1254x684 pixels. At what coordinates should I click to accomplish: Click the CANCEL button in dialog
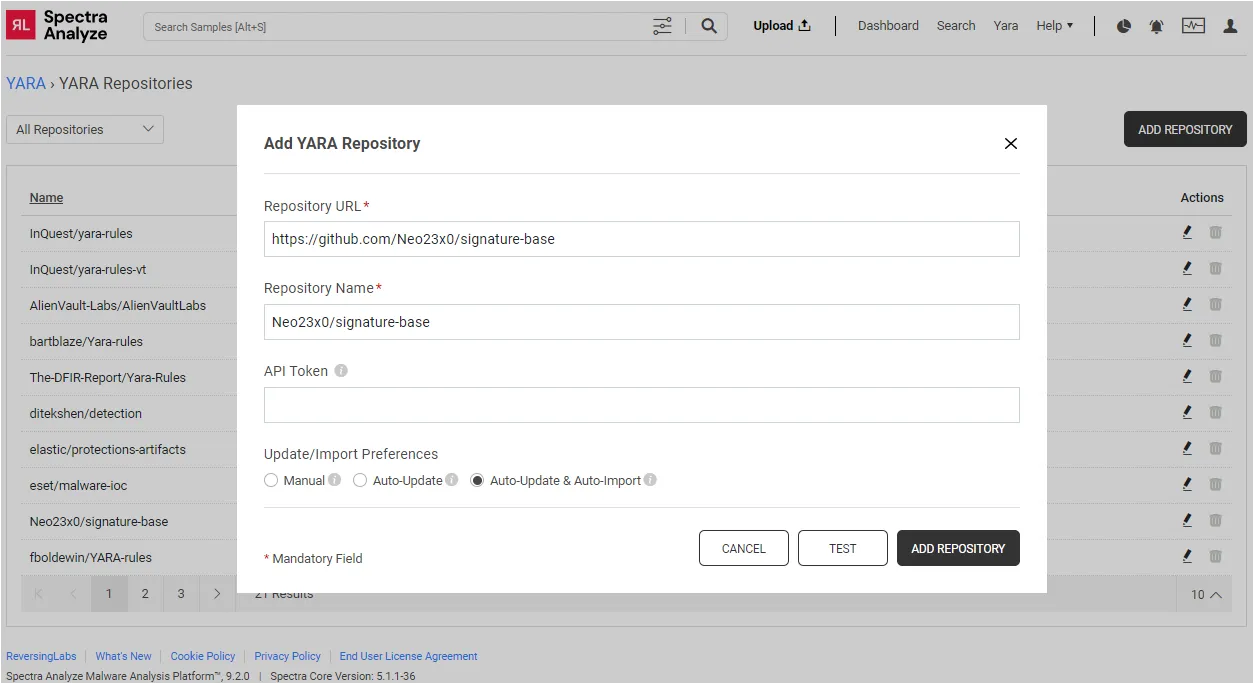[x=744, y=548]
